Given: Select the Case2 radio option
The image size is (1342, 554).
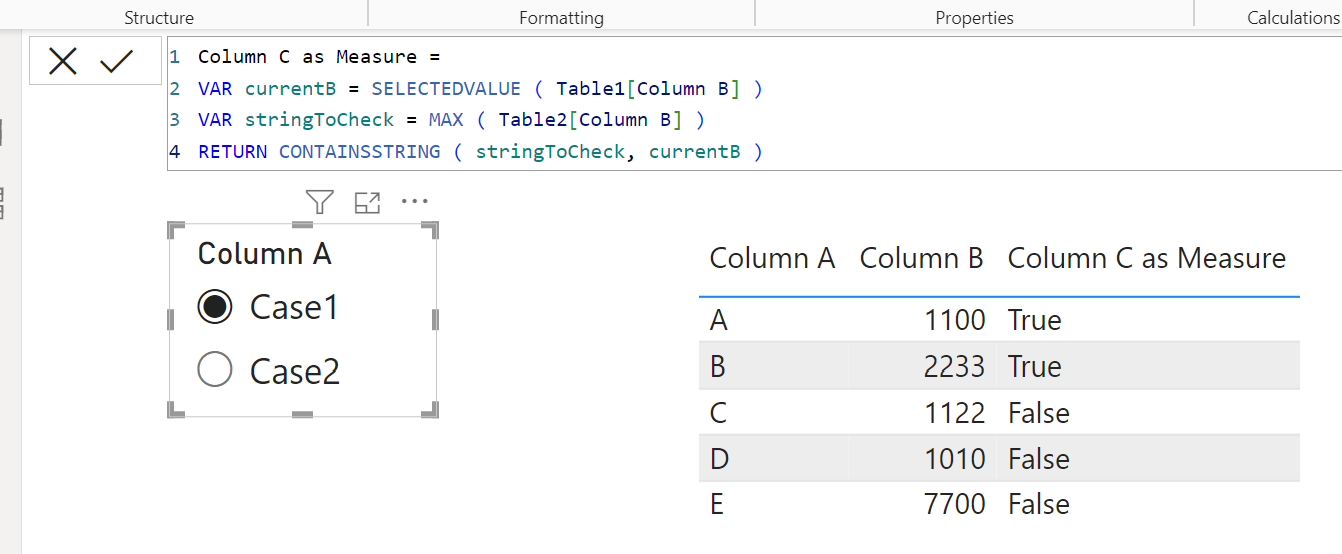Looking at the screenshot, I should coord(215,370).
